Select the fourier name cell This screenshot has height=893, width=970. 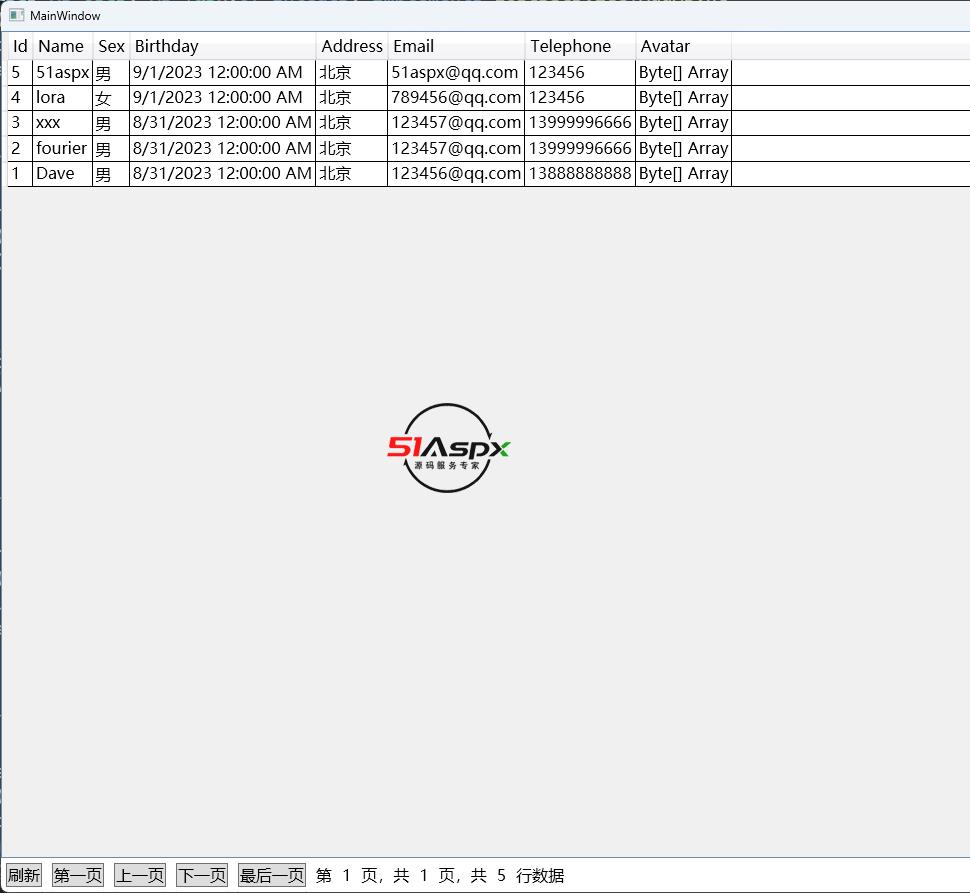pyautogui.click(x=61, y=148)
